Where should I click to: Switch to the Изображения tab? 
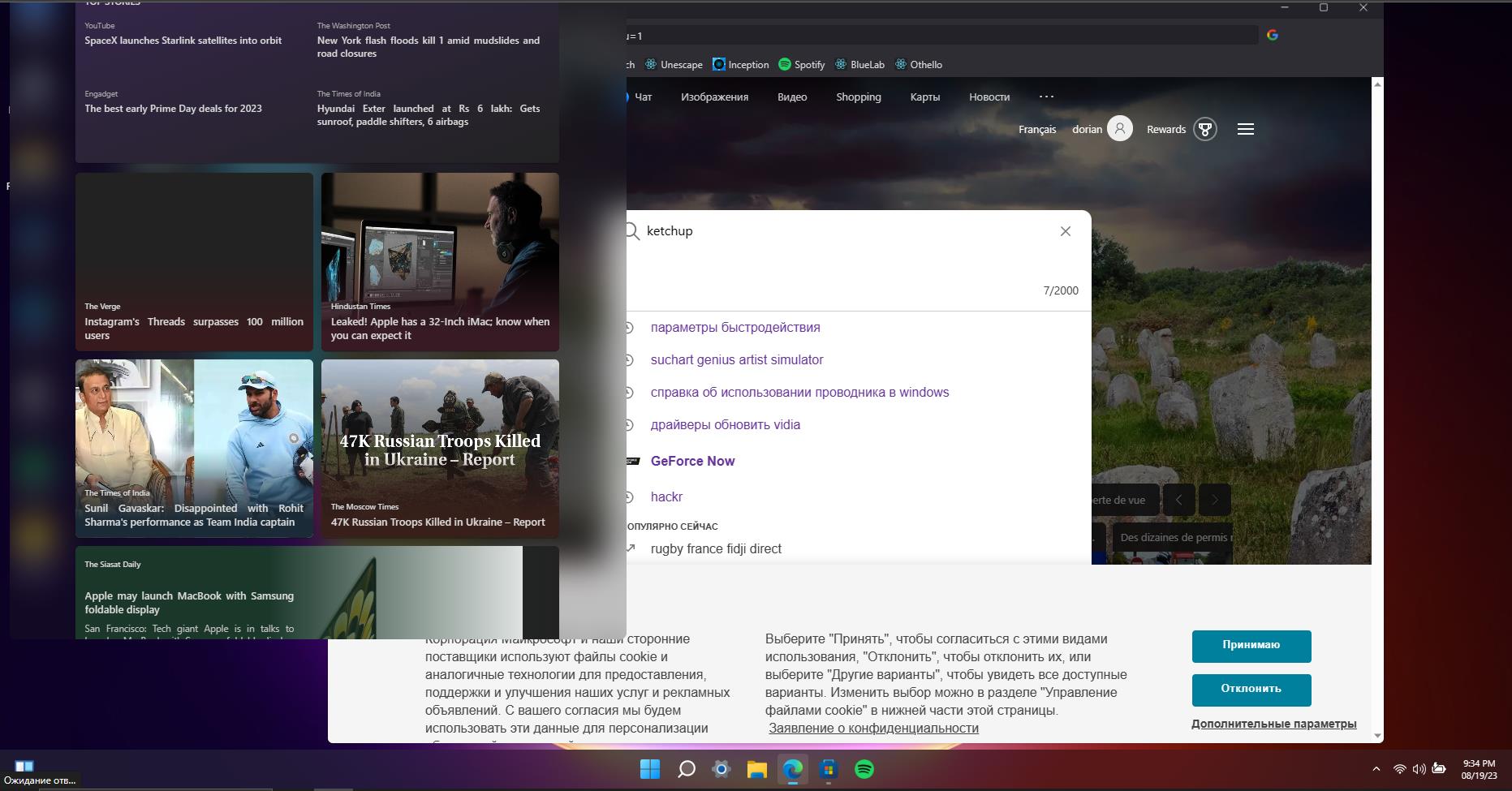click(714, 97)
